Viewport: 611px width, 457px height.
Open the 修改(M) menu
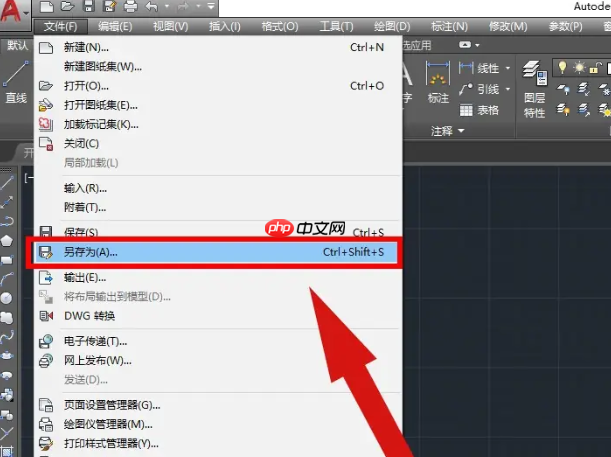[508, 26]
